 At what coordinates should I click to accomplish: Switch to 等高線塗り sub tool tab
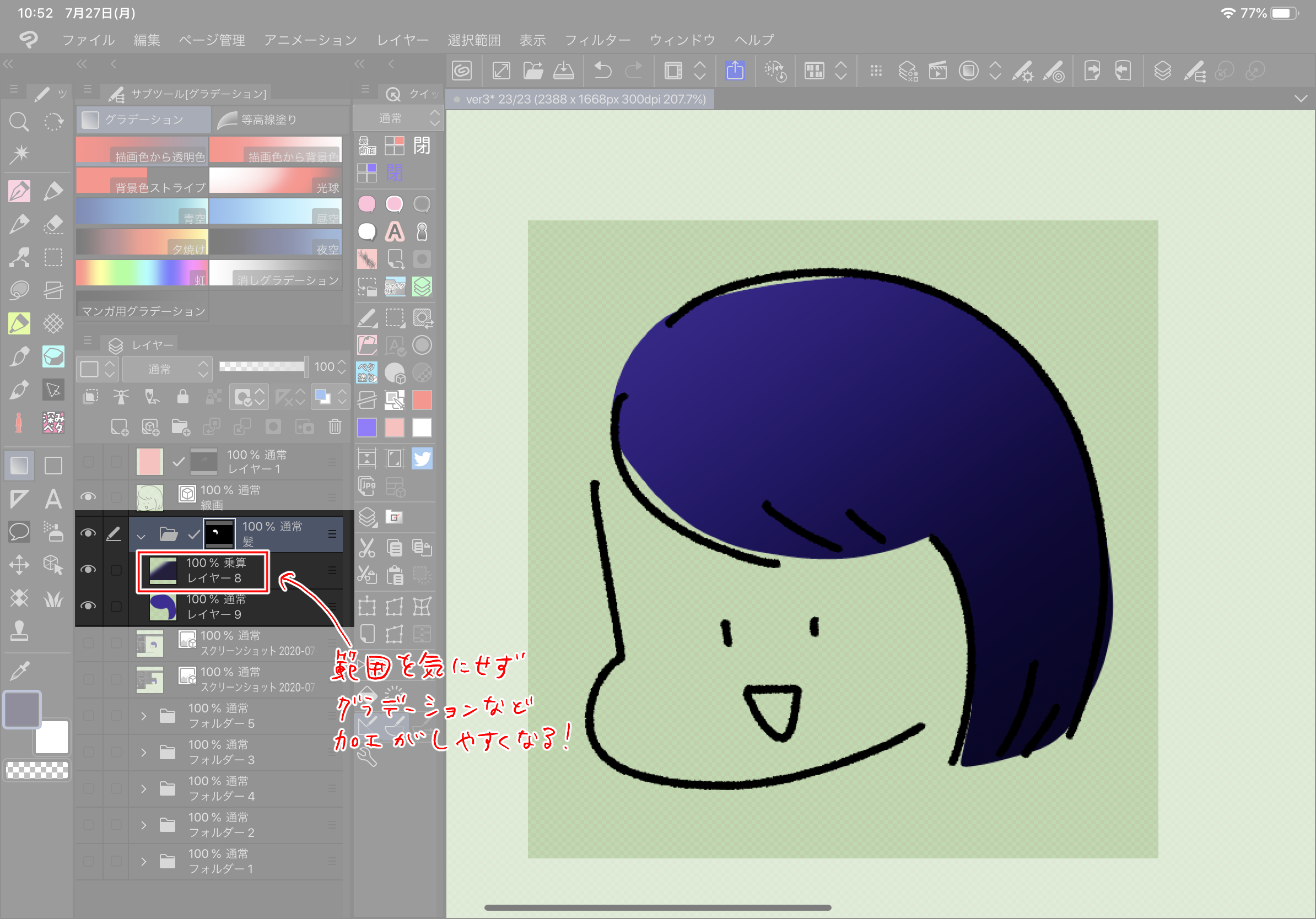[281, 119]
